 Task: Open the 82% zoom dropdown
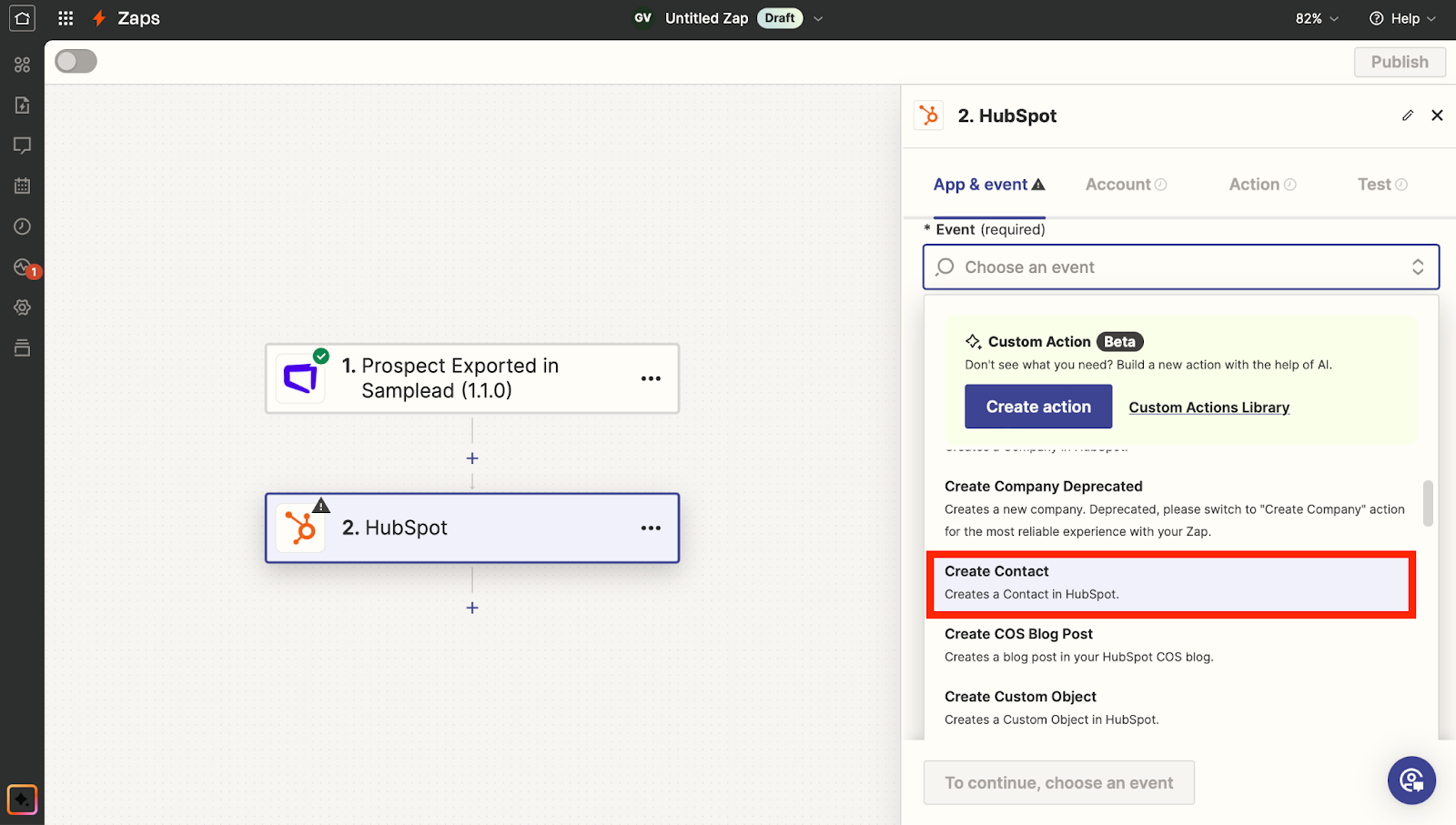point(1317,18)
